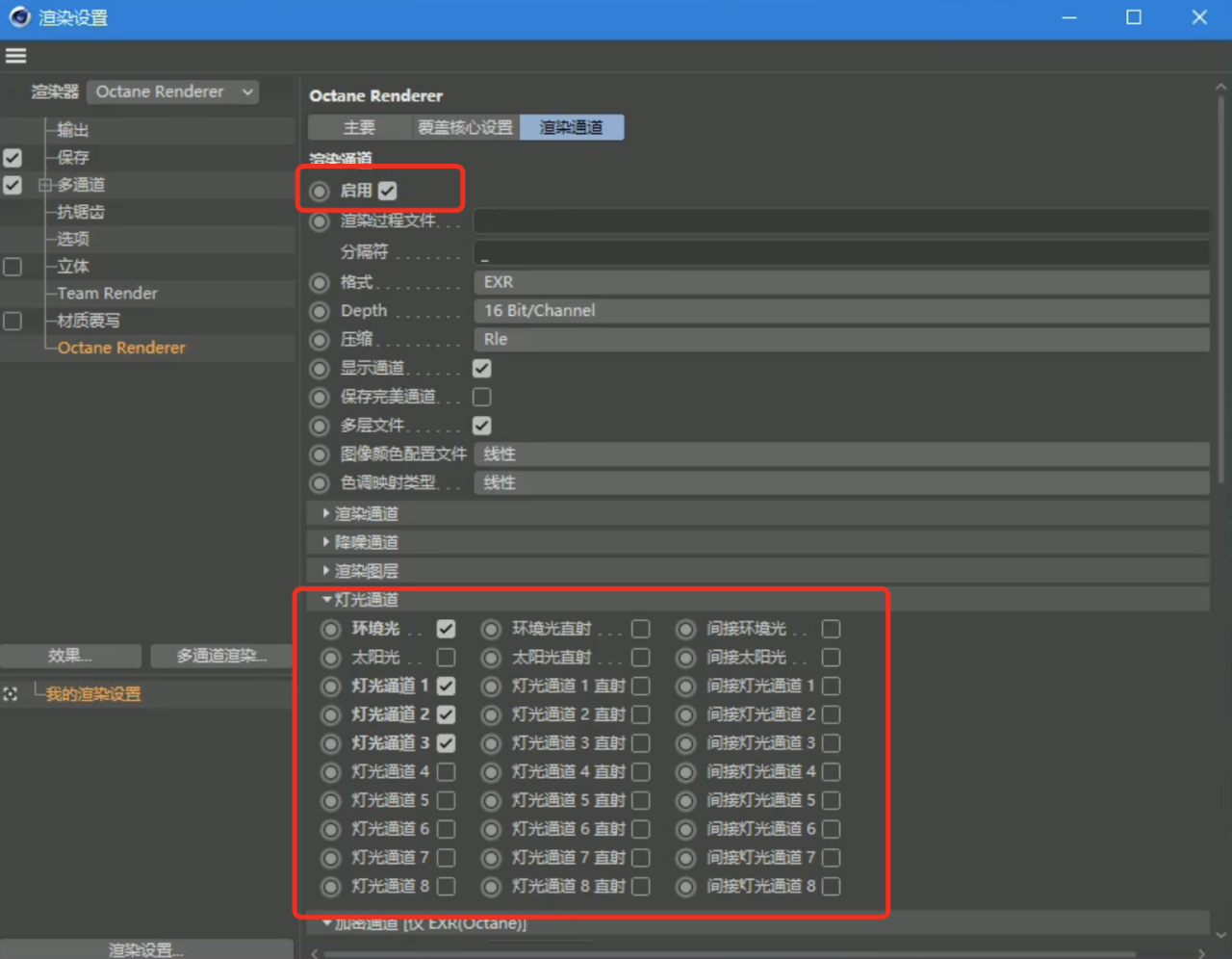The width and height of the screenshot is (1232, 959).
Task: Click the keyframe circle icon beside 环境光
Action: click(x=331, y=630)
